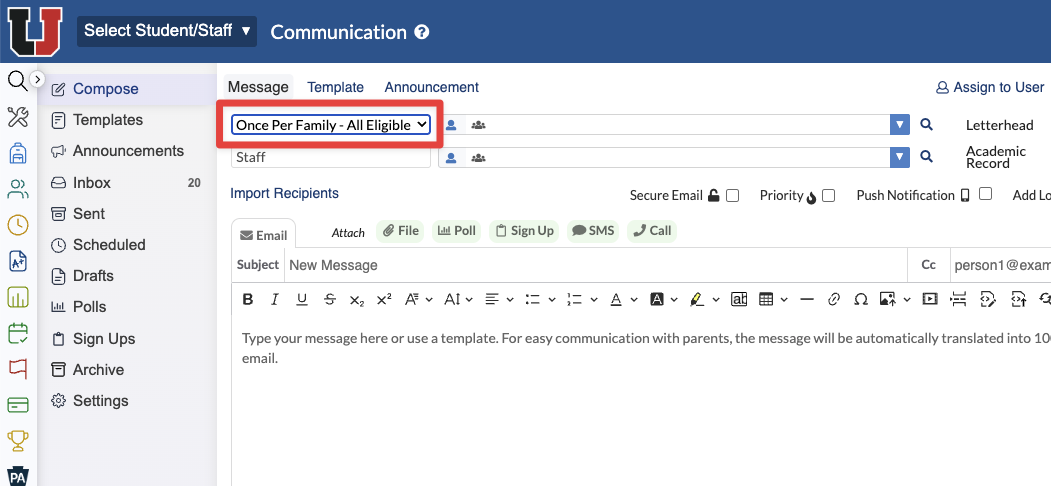Click the Bold formatting icon
Screen dimensions: 1051x486
coord(248,299)
